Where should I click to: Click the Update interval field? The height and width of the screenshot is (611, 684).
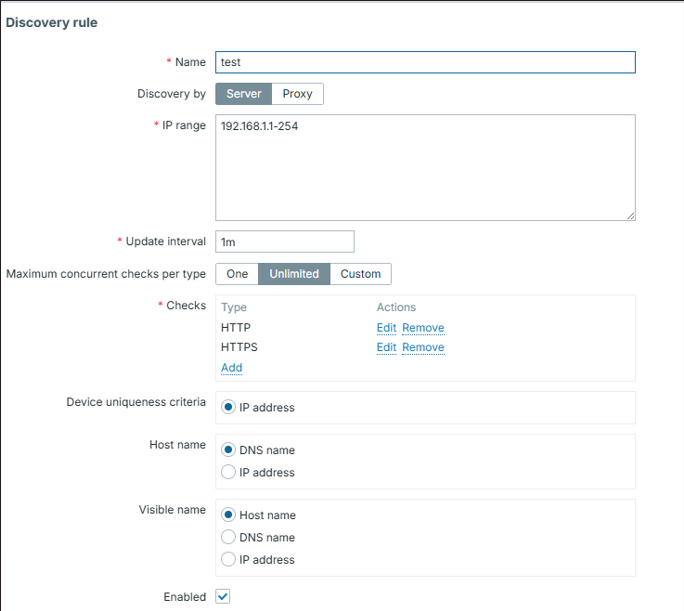[285, 241]
